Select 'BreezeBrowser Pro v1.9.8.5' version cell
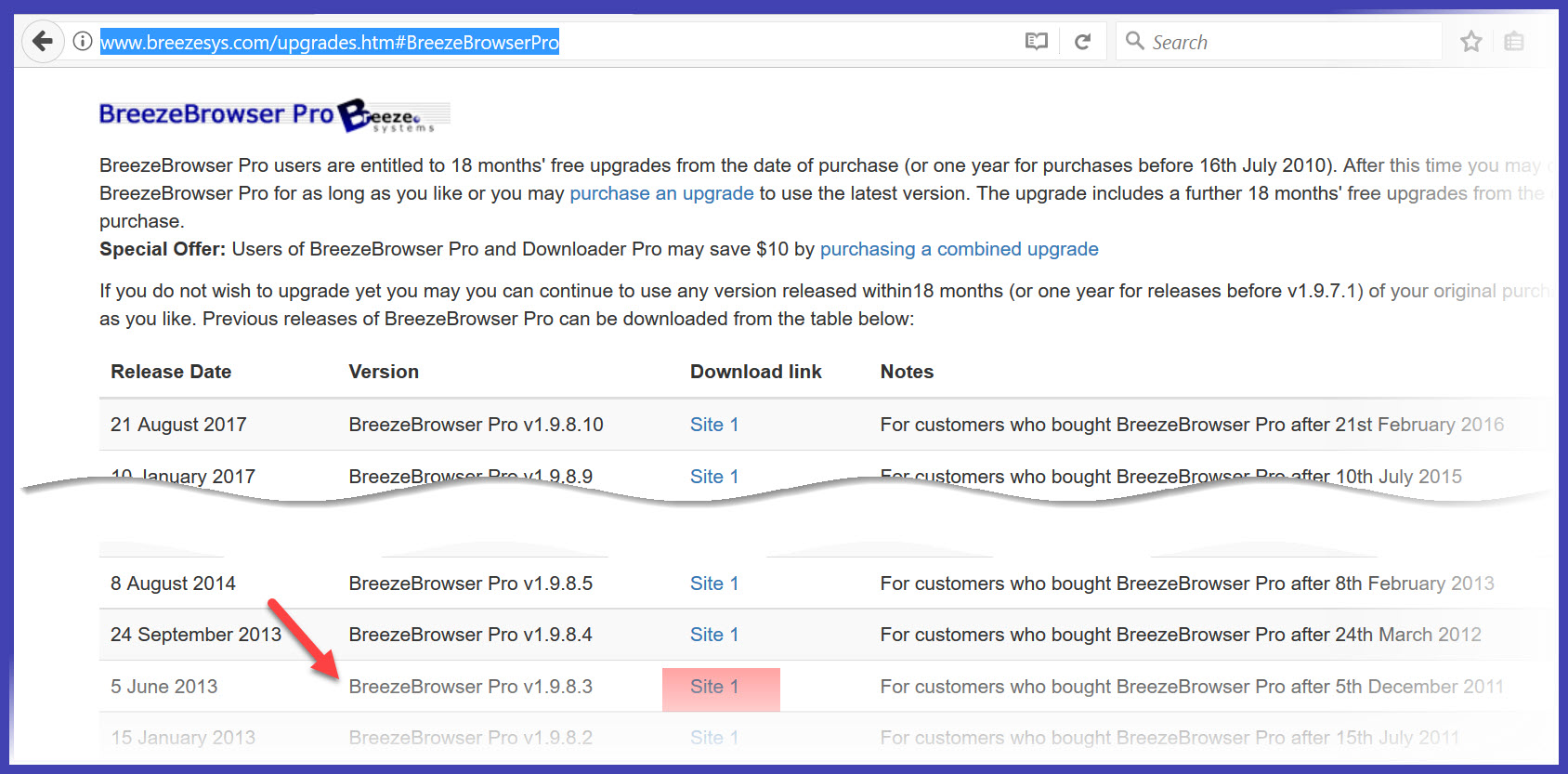Screen dimensions: 1568x774 [x=470, y=584]
